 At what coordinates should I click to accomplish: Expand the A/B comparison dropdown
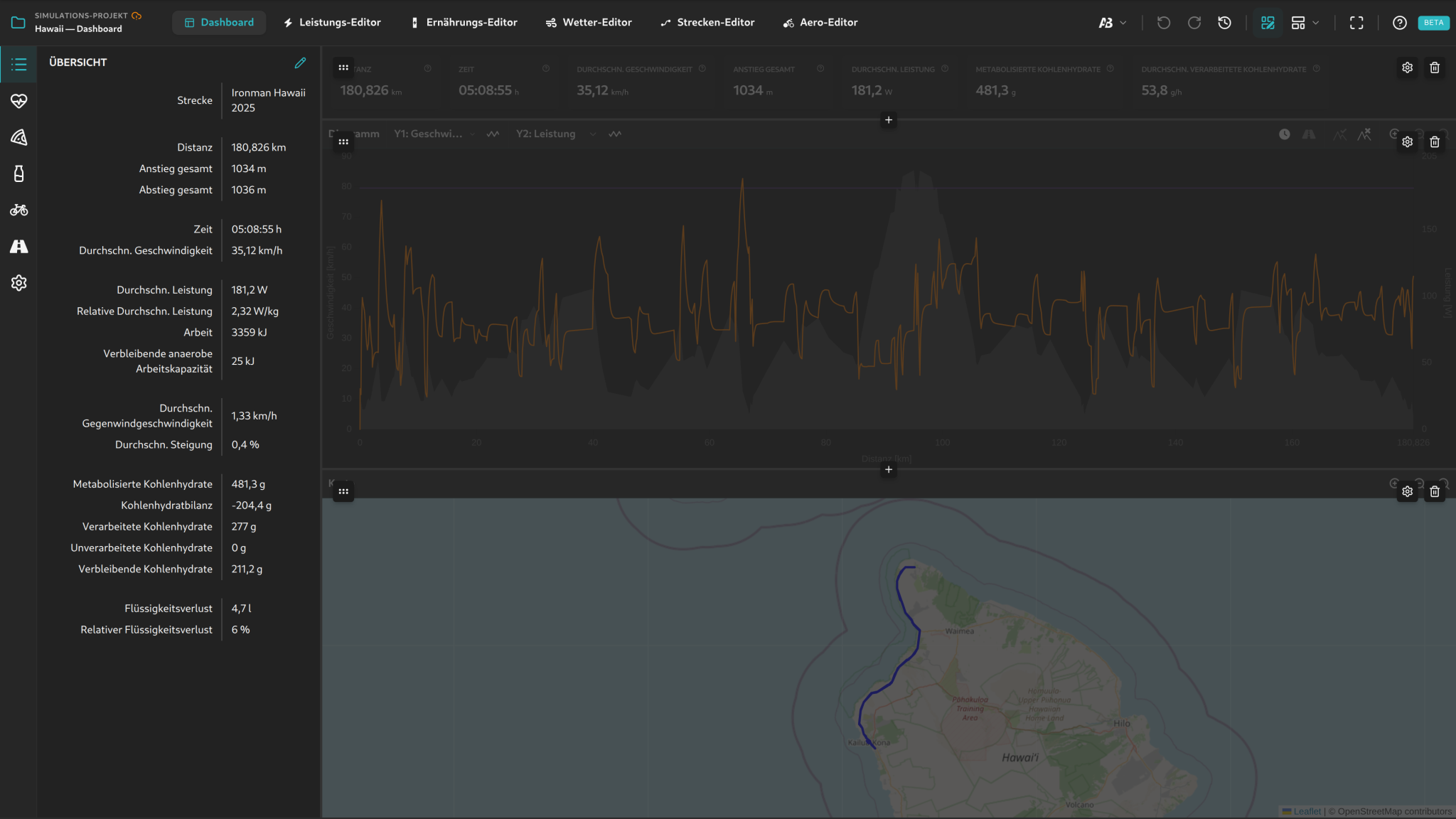[1113, 23]
